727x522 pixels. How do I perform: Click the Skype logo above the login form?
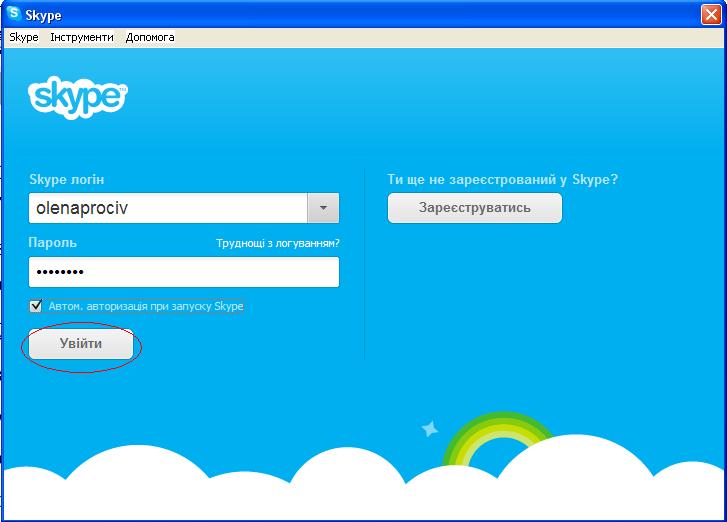pos(78,97)
